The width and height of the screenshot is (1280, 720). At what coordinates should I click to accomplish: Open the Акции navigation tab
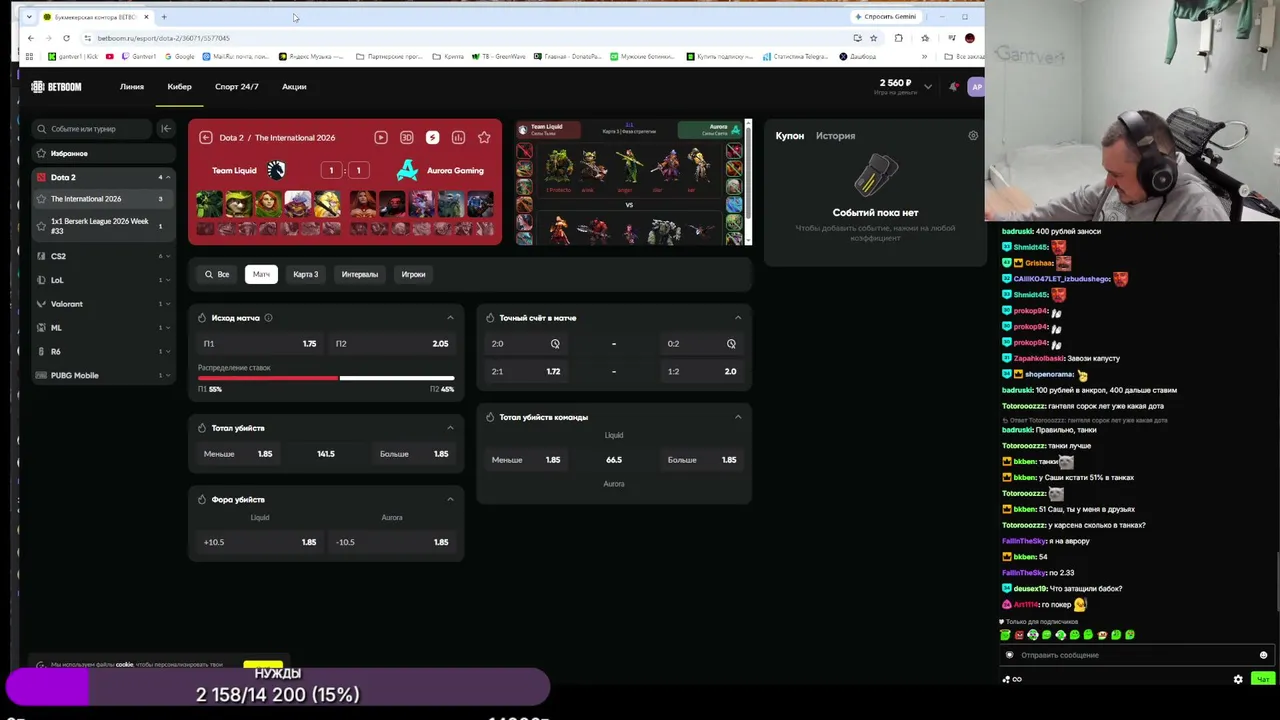pyautogui.click(x=294, y=87)
